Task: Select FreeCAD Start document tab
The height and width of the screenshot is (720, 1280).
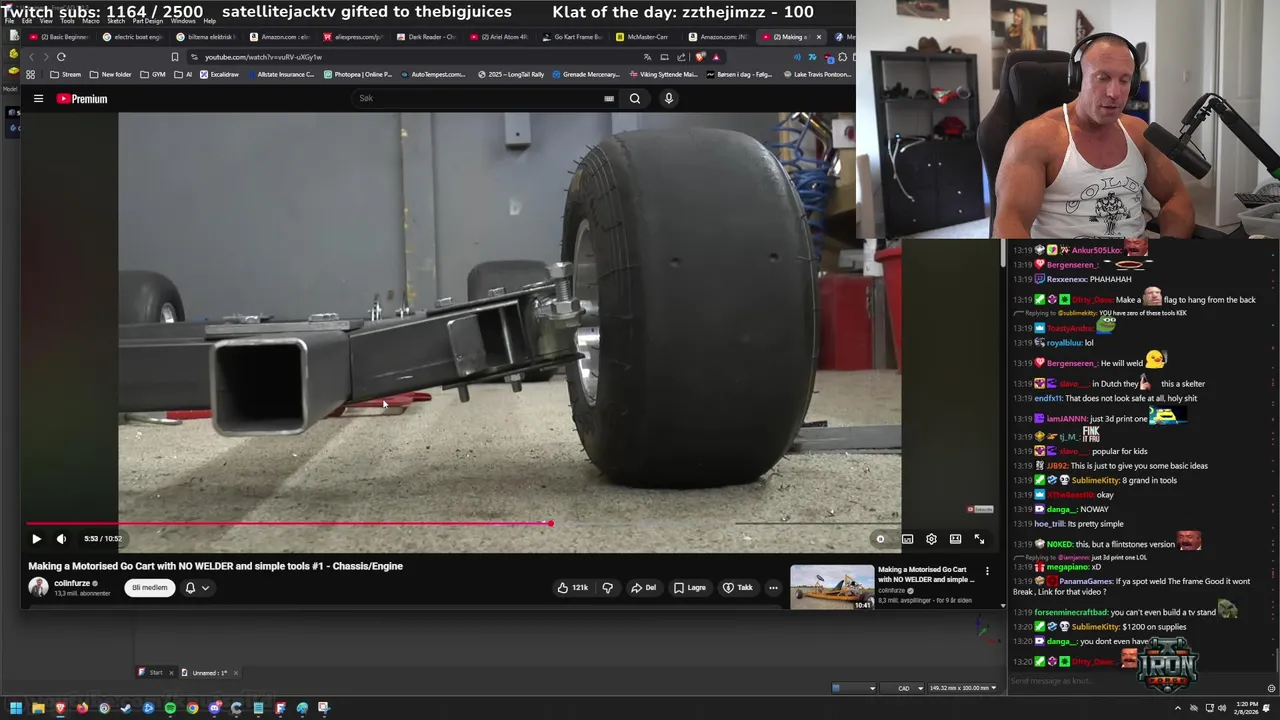Action: pyautogui.click(x=155, y=673)
